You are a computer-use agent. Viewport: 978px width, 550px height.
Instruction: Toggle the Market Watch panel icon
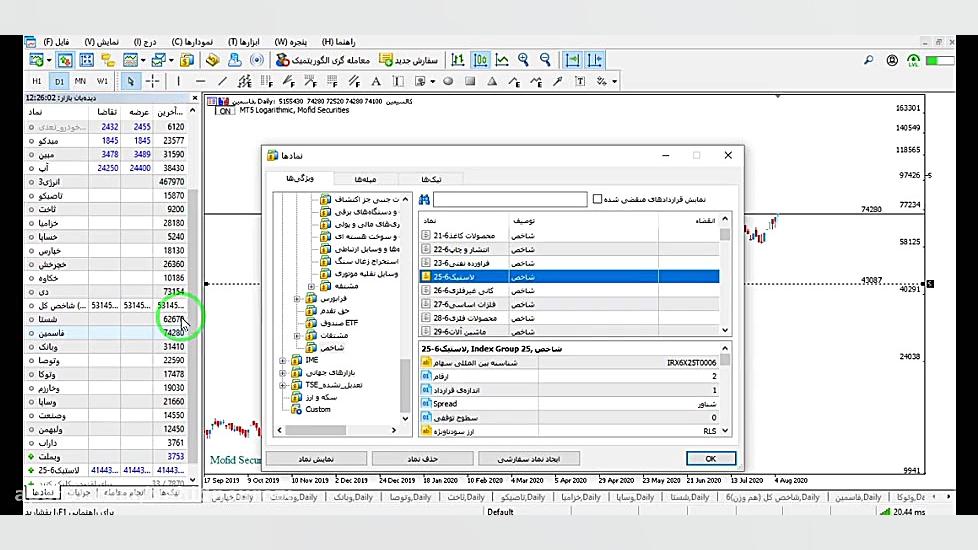tap(65, 60)
